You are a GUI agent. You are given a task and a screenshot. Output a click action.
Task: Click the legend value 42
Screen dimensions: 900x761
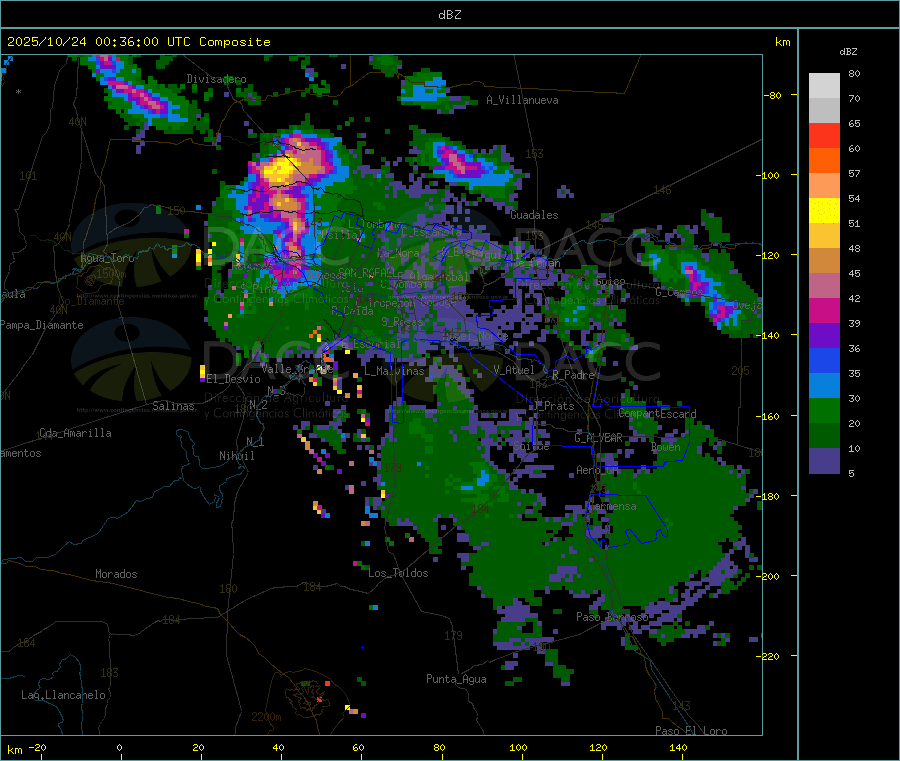[854, 298]
